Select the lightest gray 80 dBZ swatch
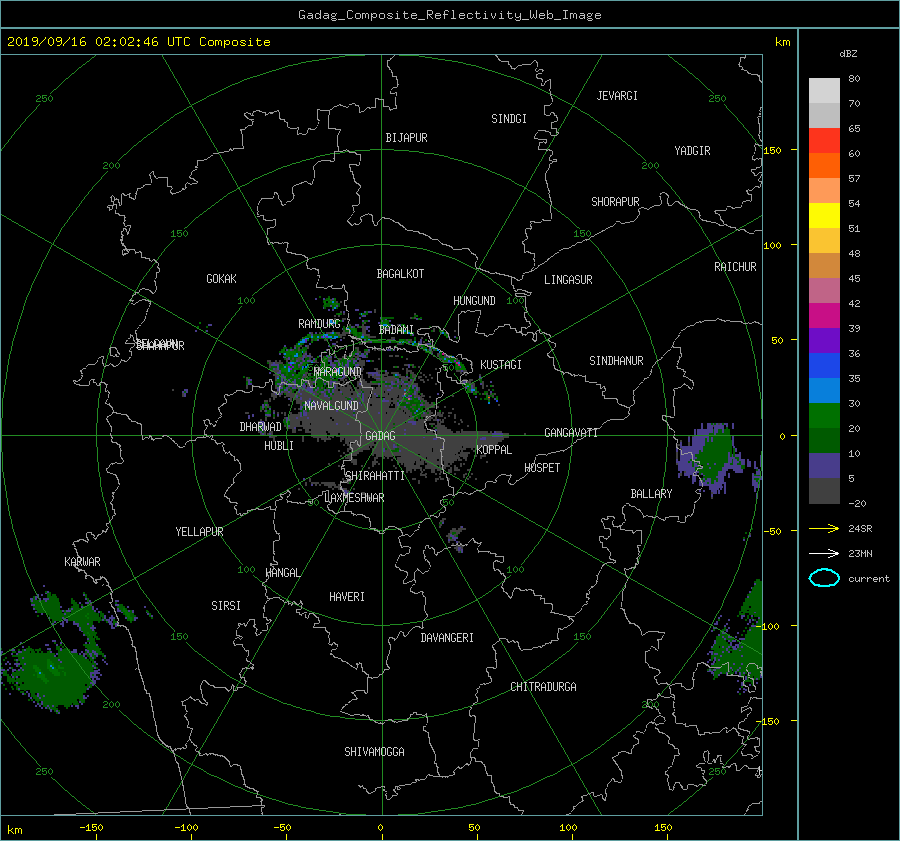The image size is (900, 841). [x=824, y=91]
